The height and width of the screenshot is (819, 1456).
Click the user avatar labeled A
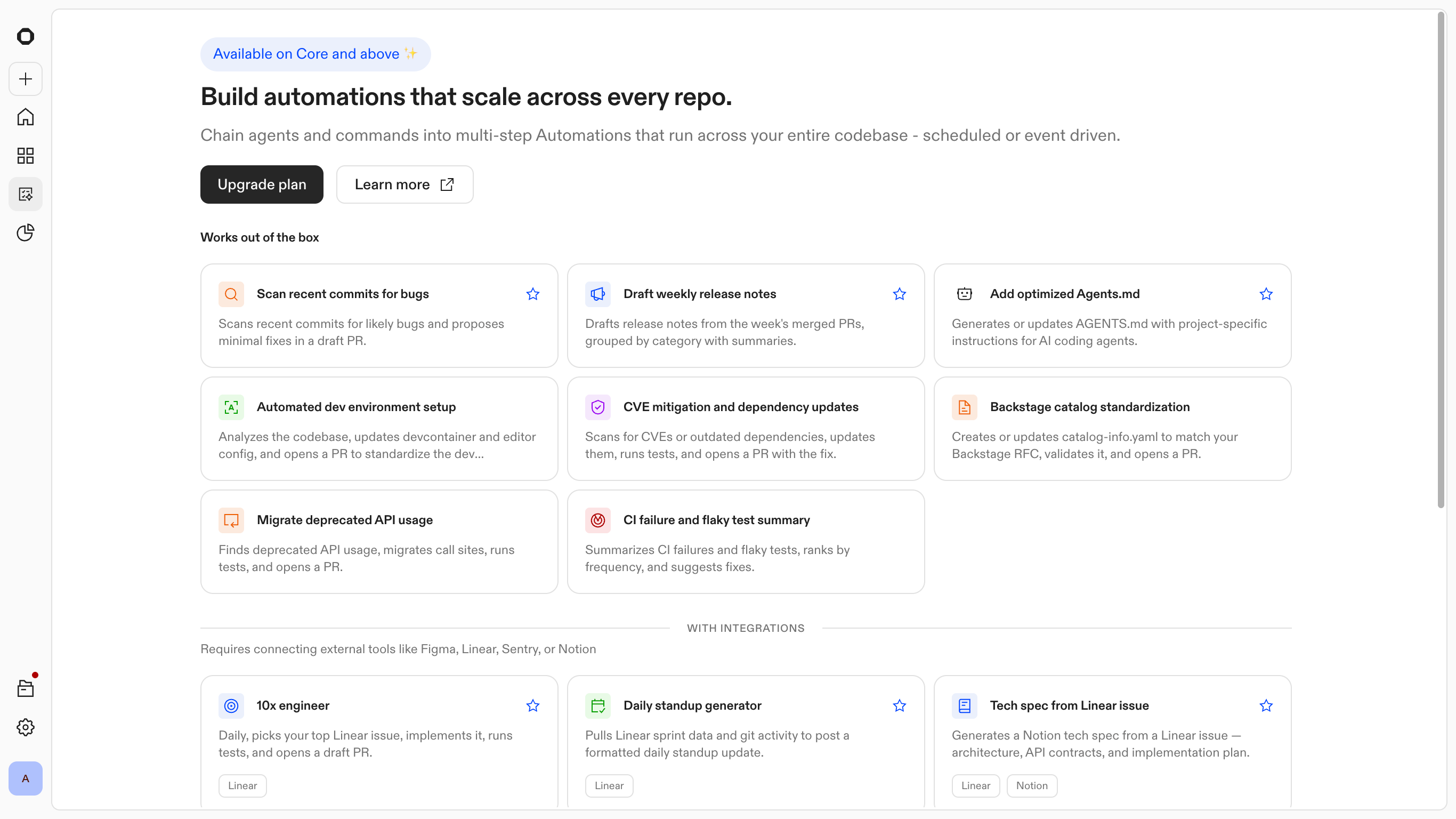point(26,778)
